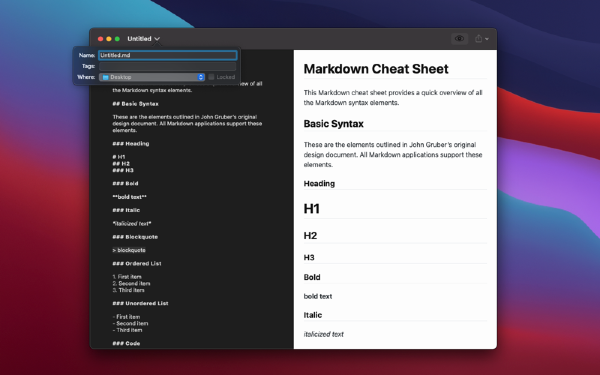This screenshot has height=375, width=600.
Task: Open the Where dropdown set to Desktop
Action: pos(152,77)
